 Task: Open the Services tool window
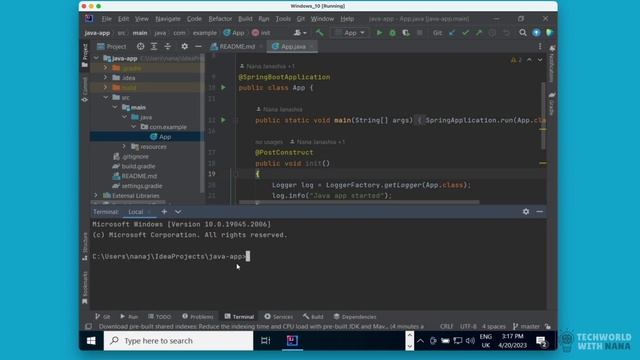click(x=278, y=317)
